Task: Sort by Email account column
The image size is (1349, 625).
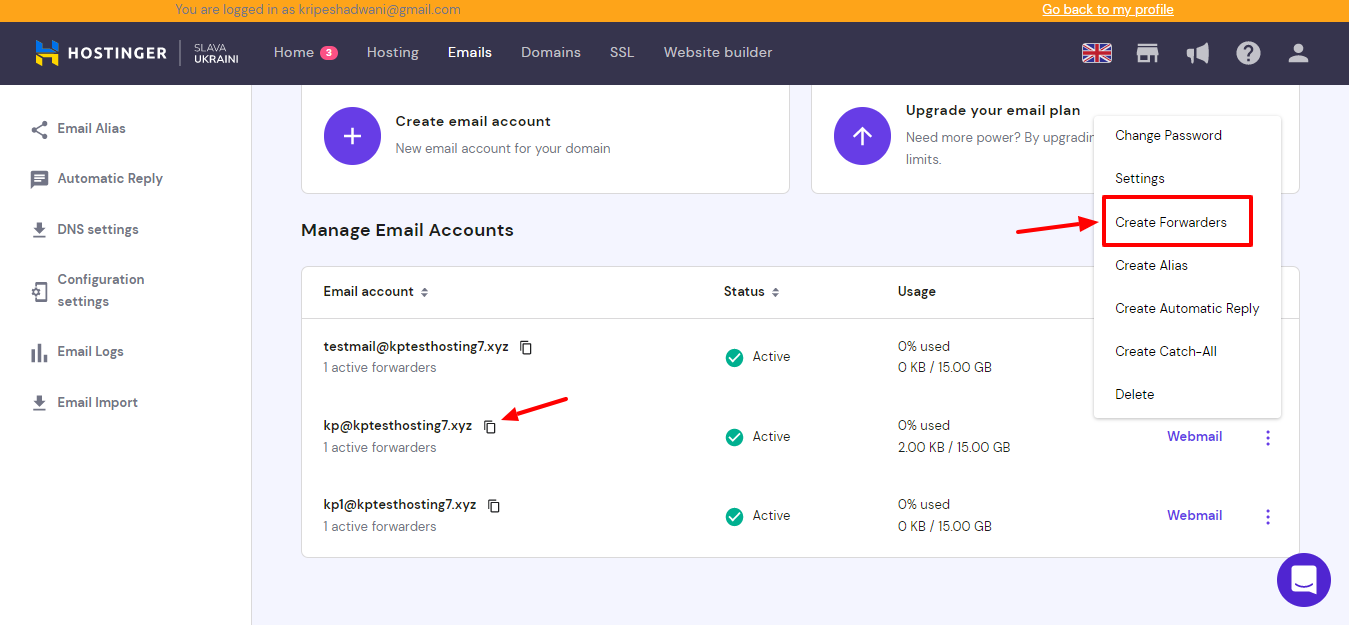Action: [424, 292]
